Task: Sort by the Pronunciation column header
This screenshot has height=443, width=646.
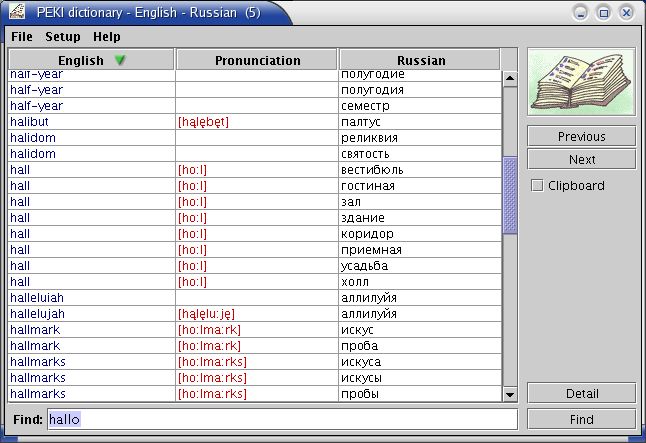Action: (257, 60)
